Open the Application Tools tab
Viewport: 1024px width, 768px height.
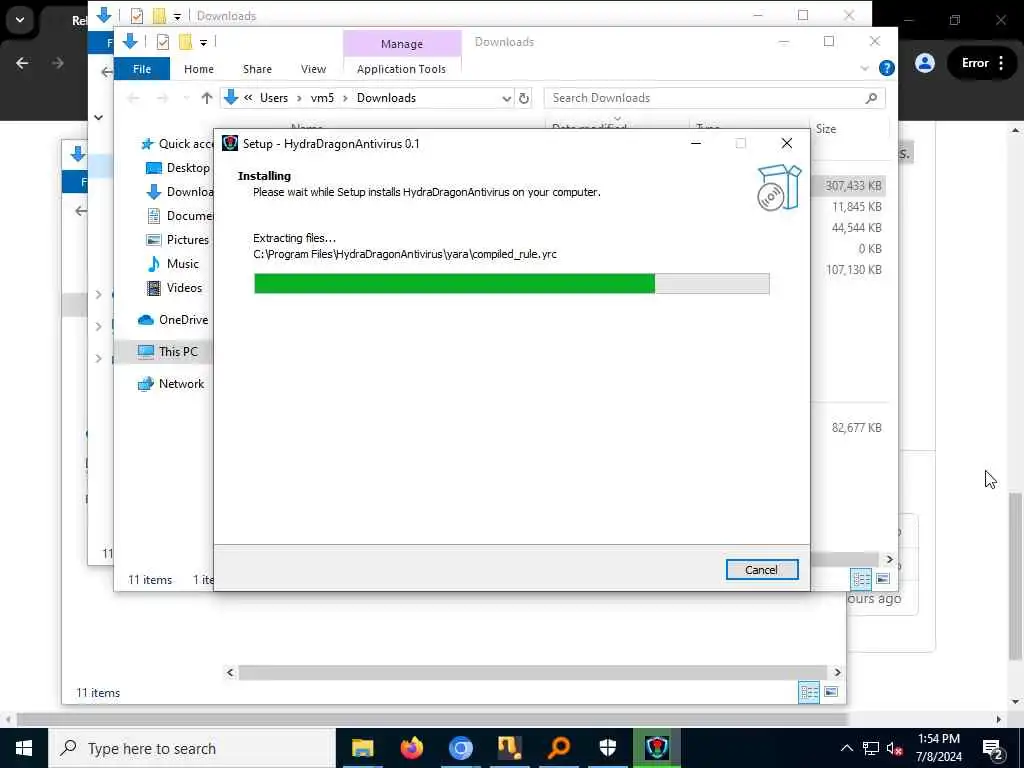tap(401, 69)
